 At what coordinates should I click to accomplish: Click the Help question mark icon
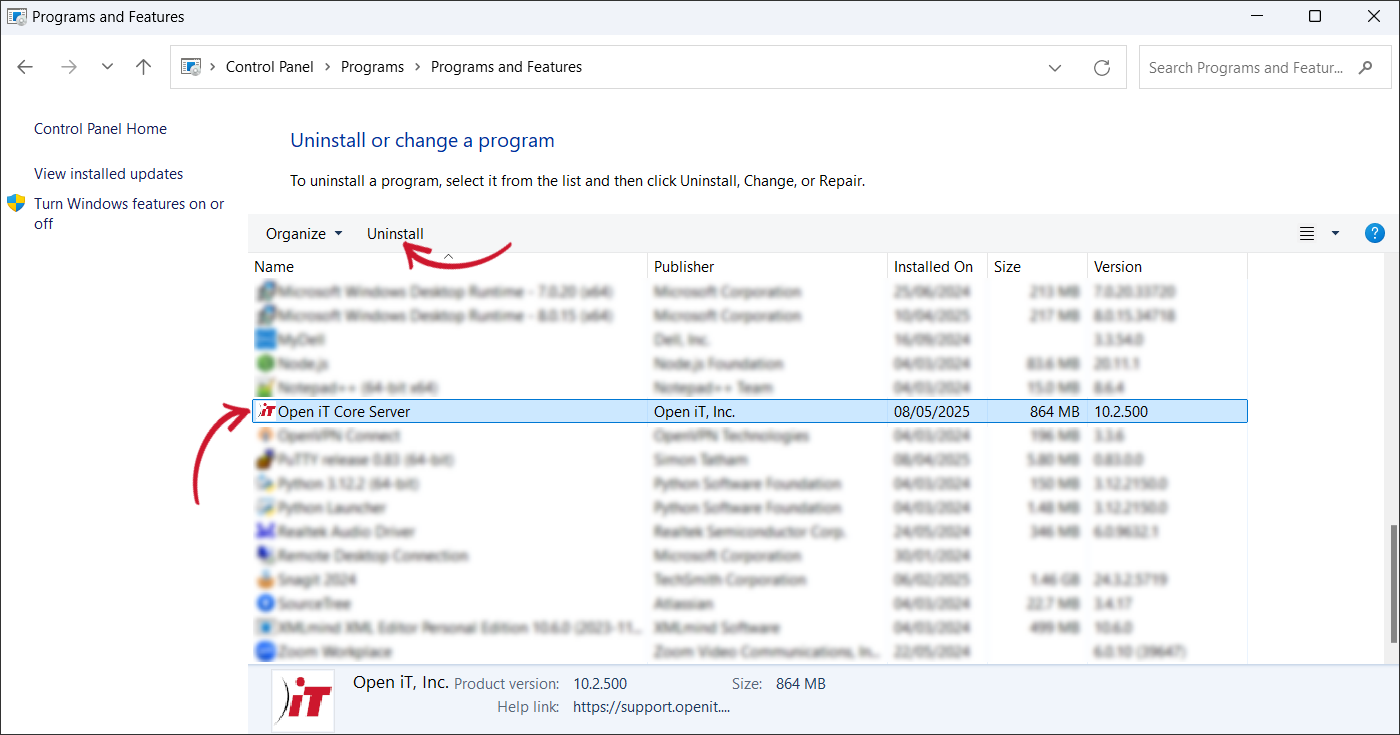pyautogui.click(x=1374, y=233)
